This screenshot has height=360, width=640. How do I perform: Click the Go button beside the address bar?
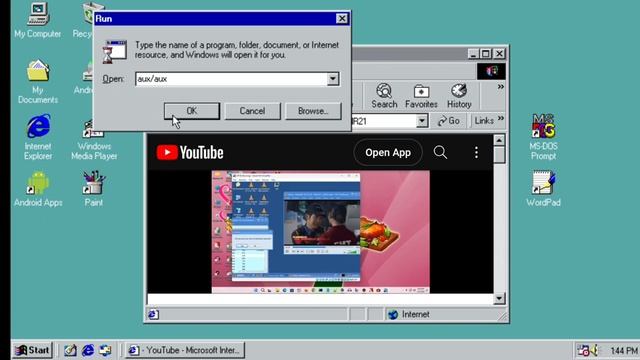coord(449,121)
